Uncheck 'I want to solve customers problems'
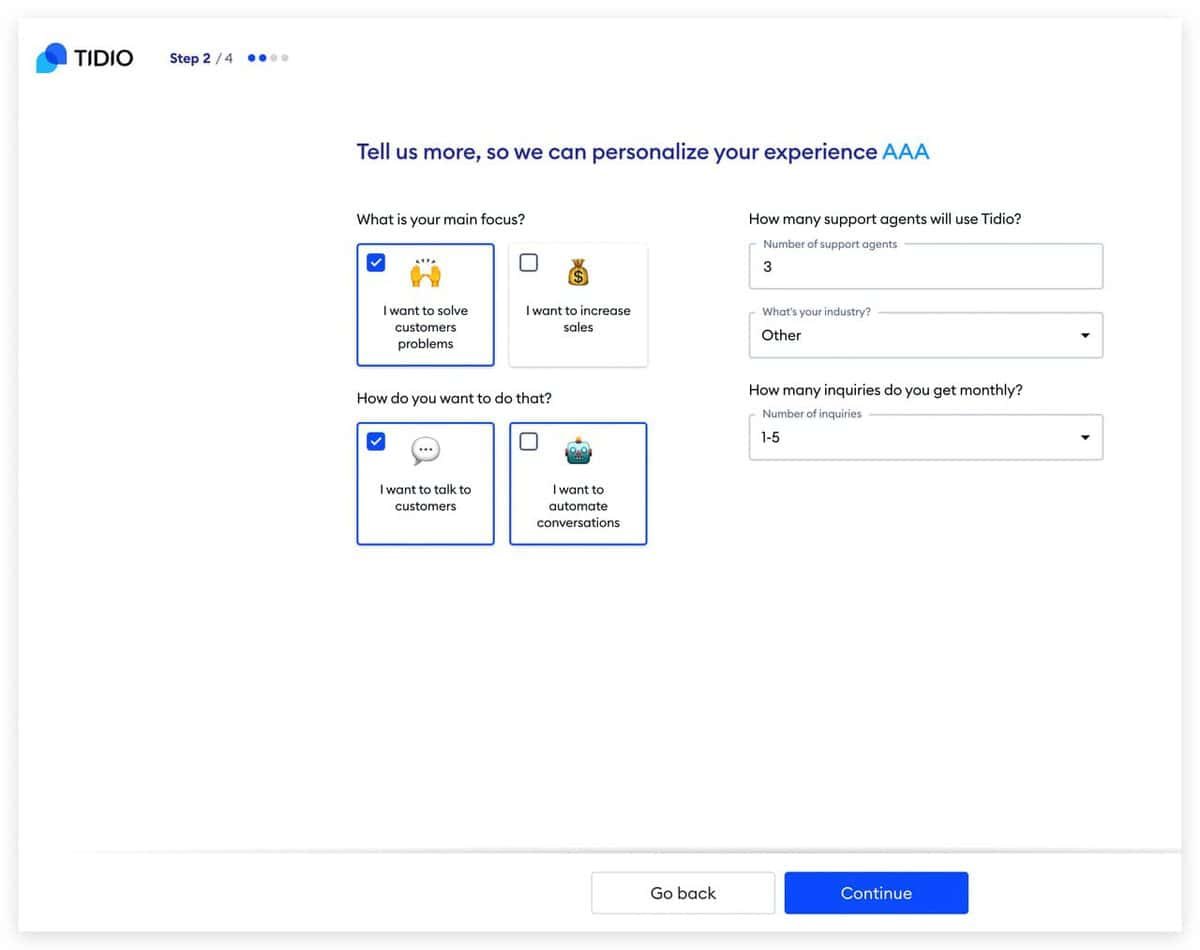Viewport: 1200px width, 950px height. (375, 262)
